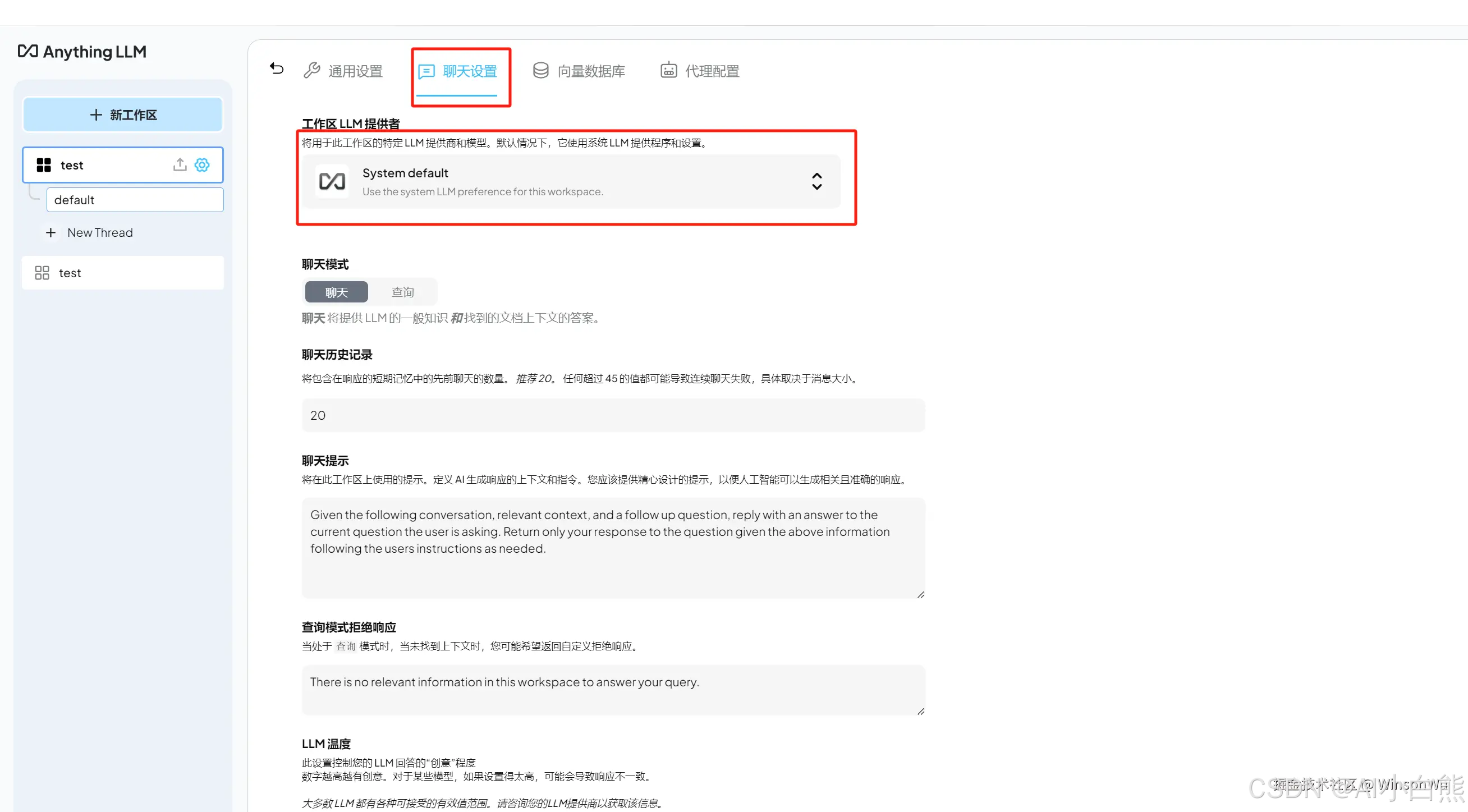Screen dimensions: 1468x812
Task: Click the up-down chevron on LLM selector
Action: pos(816,181)
